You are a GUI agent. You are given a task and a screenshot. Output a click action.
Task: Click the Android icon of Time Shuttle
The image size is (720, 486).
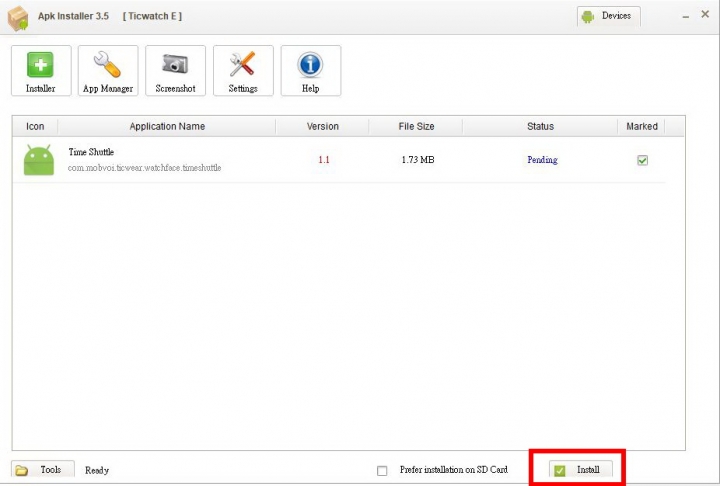point(39,160)
